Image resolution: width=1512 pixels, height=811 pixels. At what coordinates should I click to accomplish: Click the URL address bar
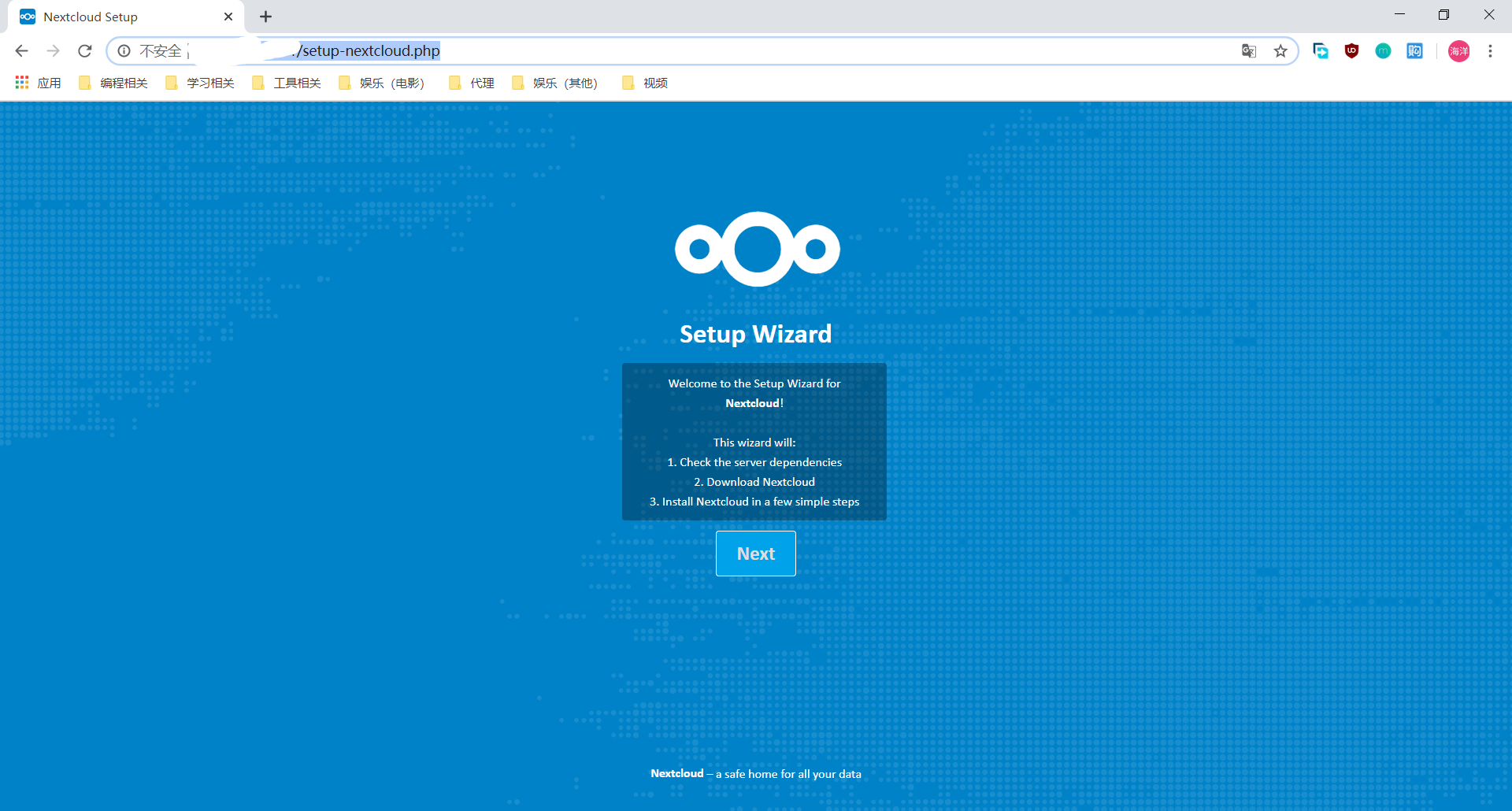point(701,51)
